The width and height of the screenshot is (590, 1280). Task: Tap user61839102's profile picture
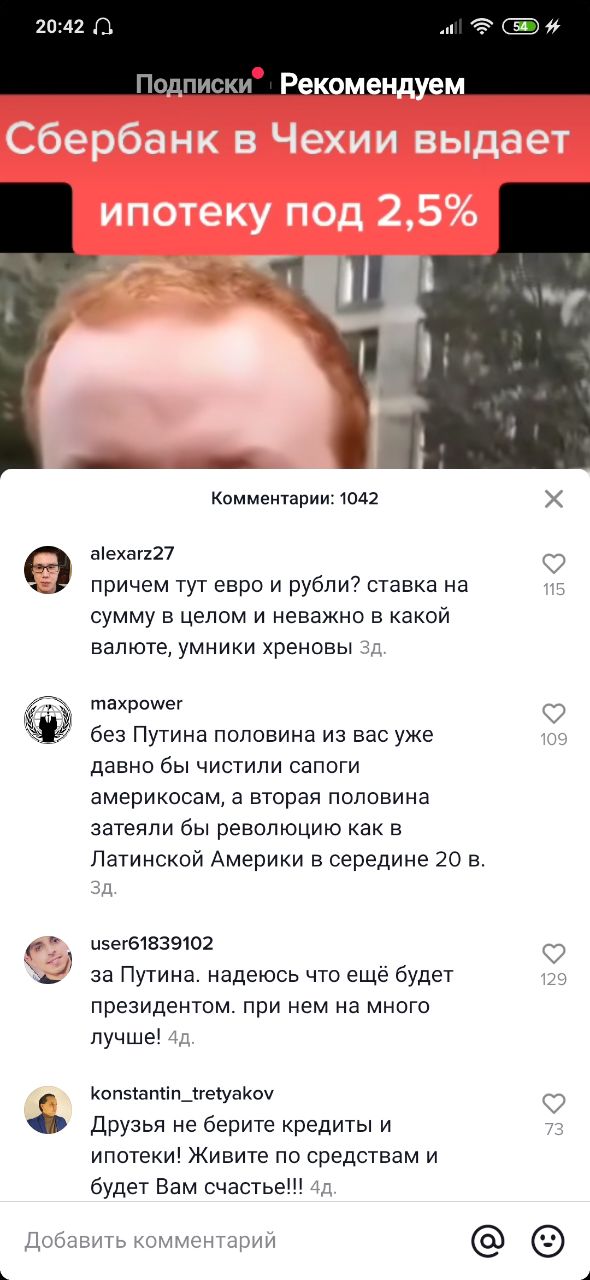(x=48, y=960)
